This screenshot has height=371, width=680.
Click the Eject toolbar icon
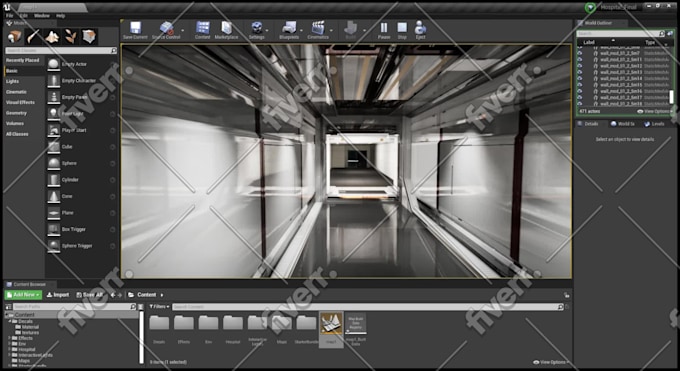[x=420, y=28]
